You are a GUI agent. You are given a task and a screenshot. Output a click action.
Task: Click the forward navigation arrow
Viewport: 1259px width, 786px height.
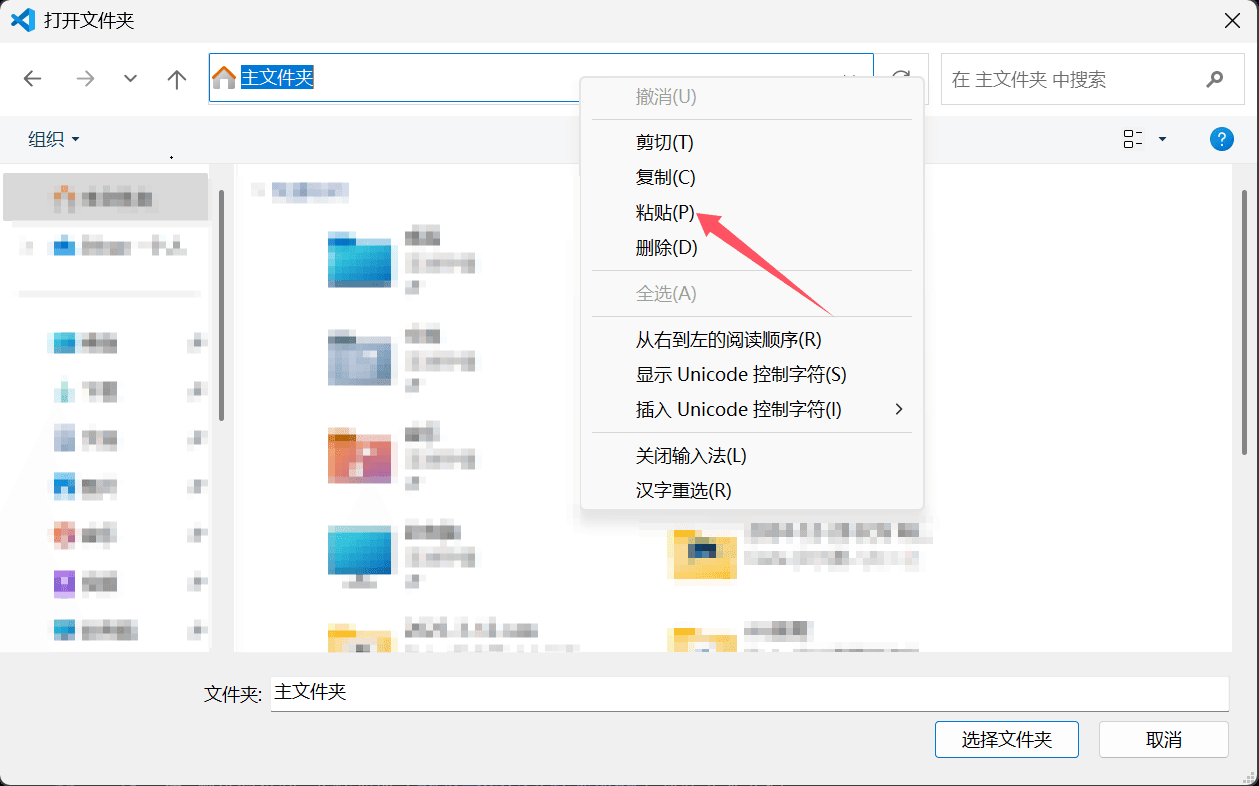tap(85, 79)
